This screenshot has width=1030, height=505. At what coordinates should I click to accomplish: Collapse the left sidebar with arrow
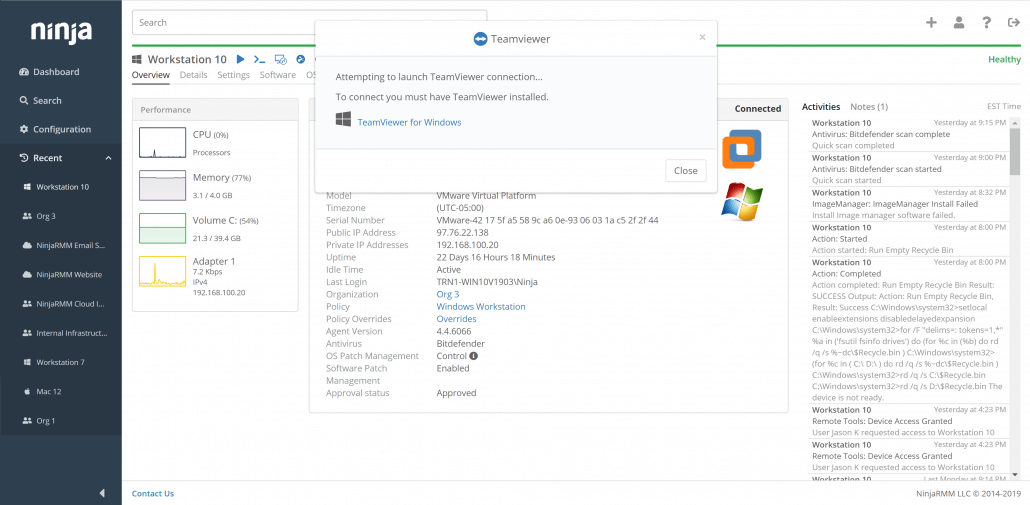click(x=102, y=493)
